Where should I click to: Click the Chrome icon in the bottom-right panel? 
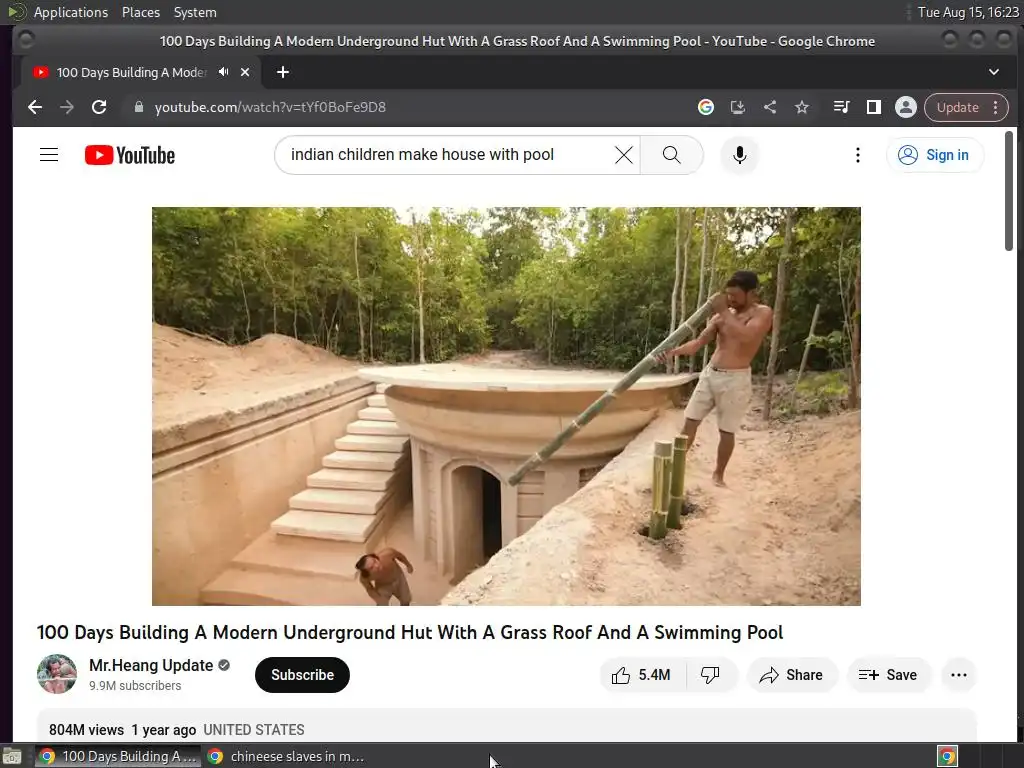pos(948,756)
